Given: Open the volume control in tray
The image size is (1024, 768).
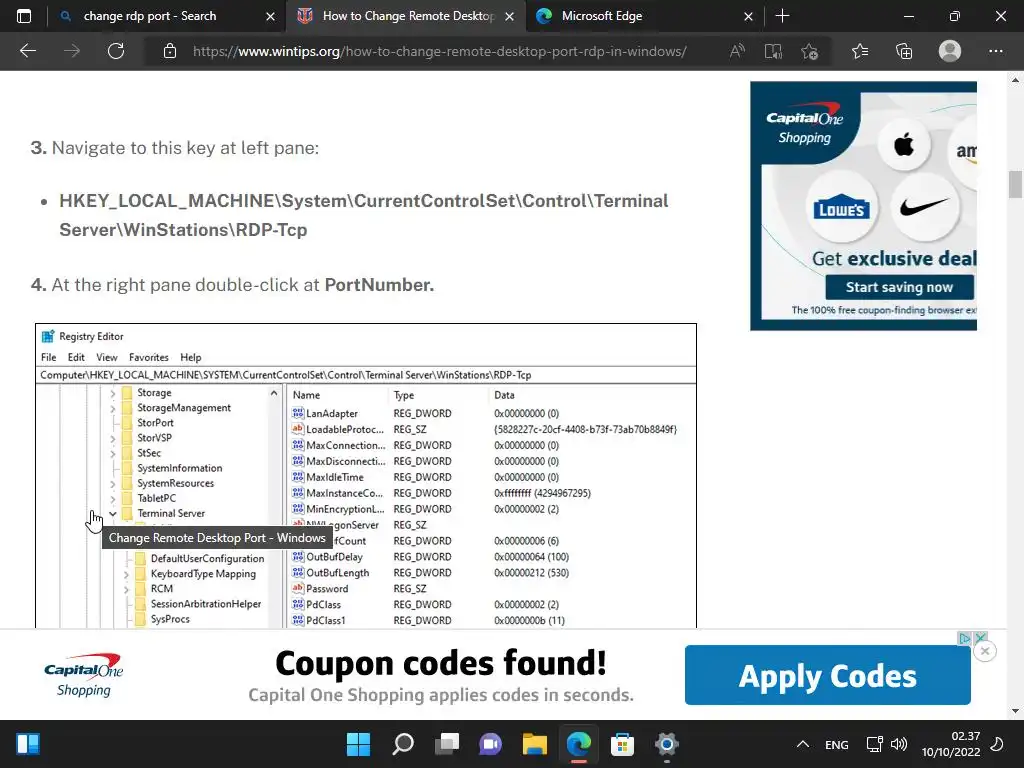Looking at the screenshot, I should click(899, 744).
